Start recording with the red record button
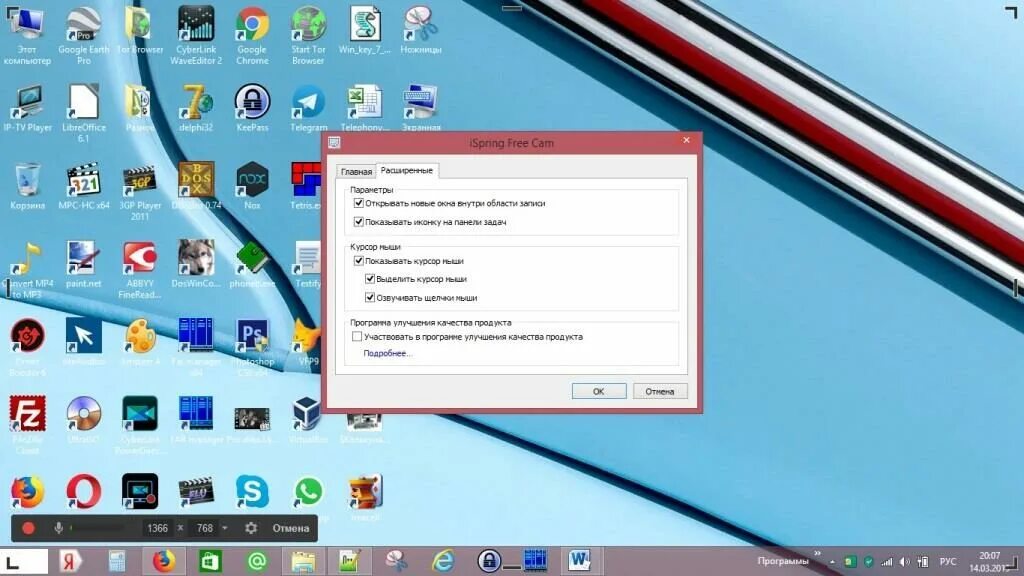Image resolution: width=1024 pixels, height=576 pixels. coord(28,528)
